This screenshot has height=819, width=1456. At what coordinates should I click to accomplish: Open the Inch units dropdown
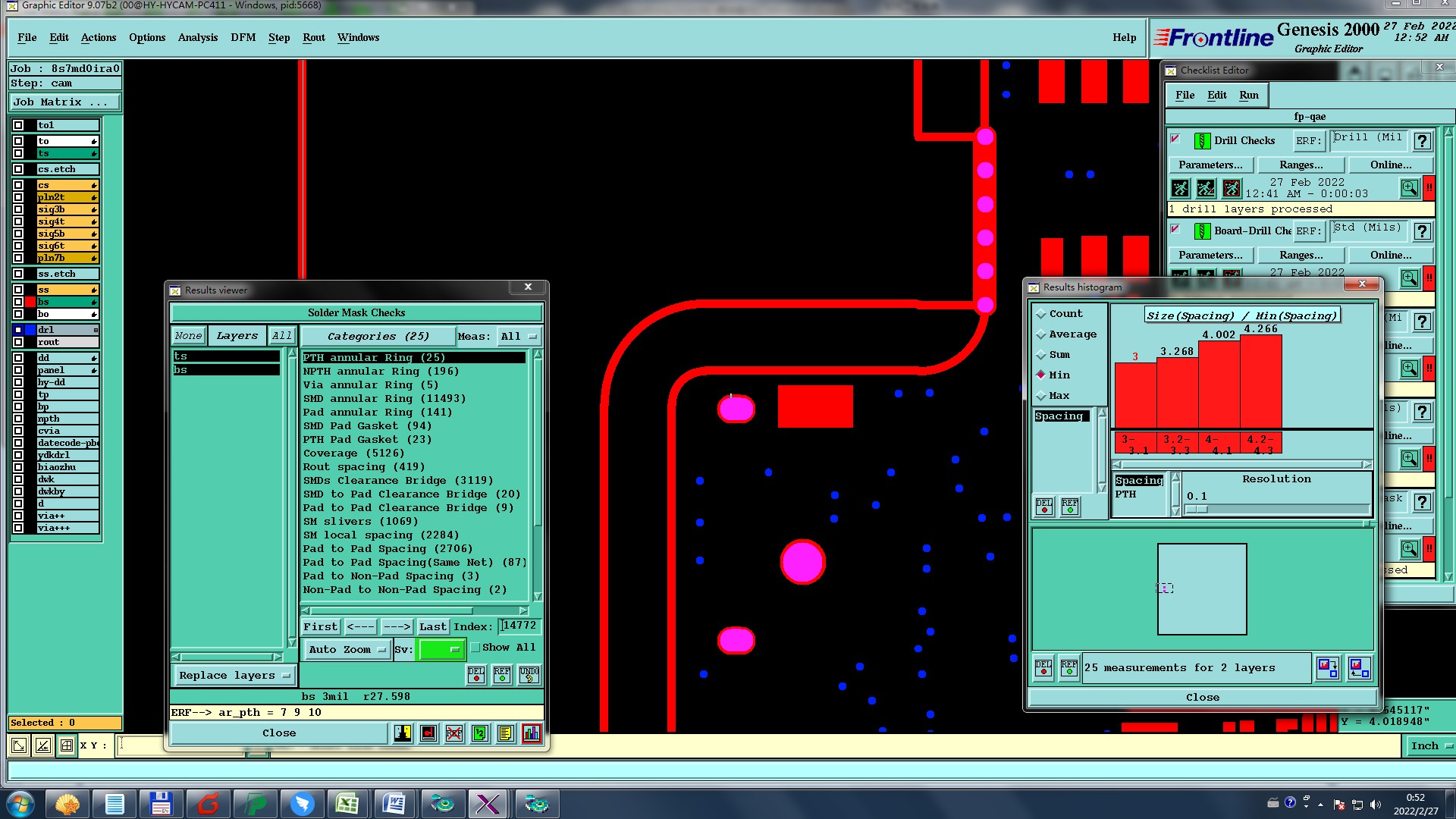click(1430, 746)
